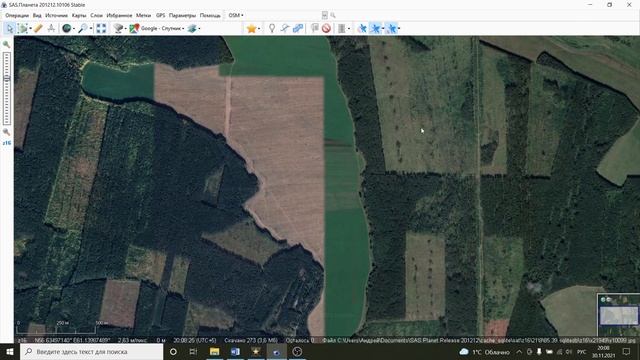Click the 20:08:26 (UTC+5) time in status bar
The width and height of the screenshot is (640, 360).
click(195, 340)
